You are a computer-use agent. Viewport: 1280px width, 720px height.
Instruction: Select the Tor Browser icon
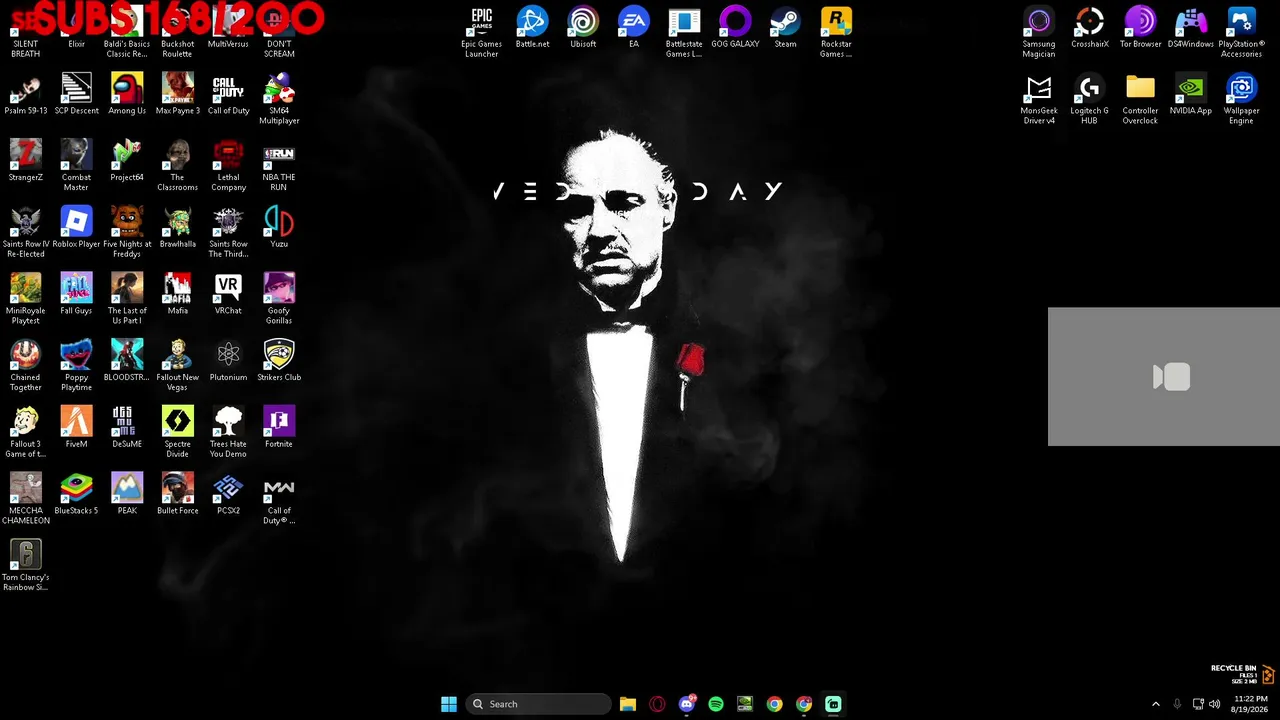coord(1140,28)
